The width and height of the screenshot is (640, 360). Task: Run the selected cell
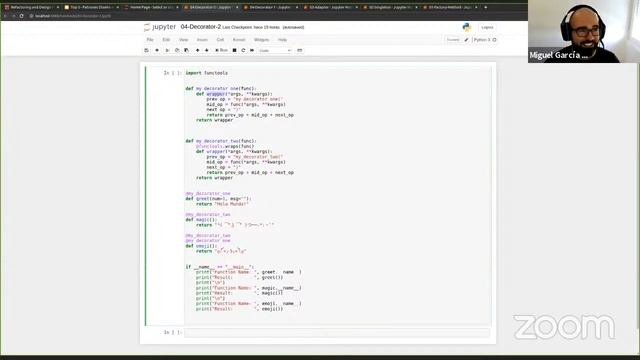click(222, 50)
